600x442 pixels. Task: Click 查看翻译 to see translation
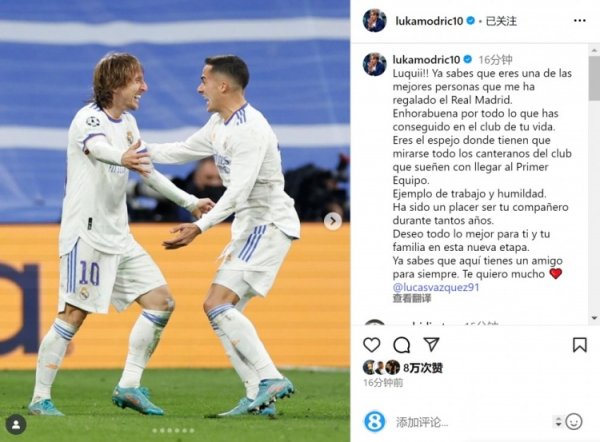[x=412, y=298]
